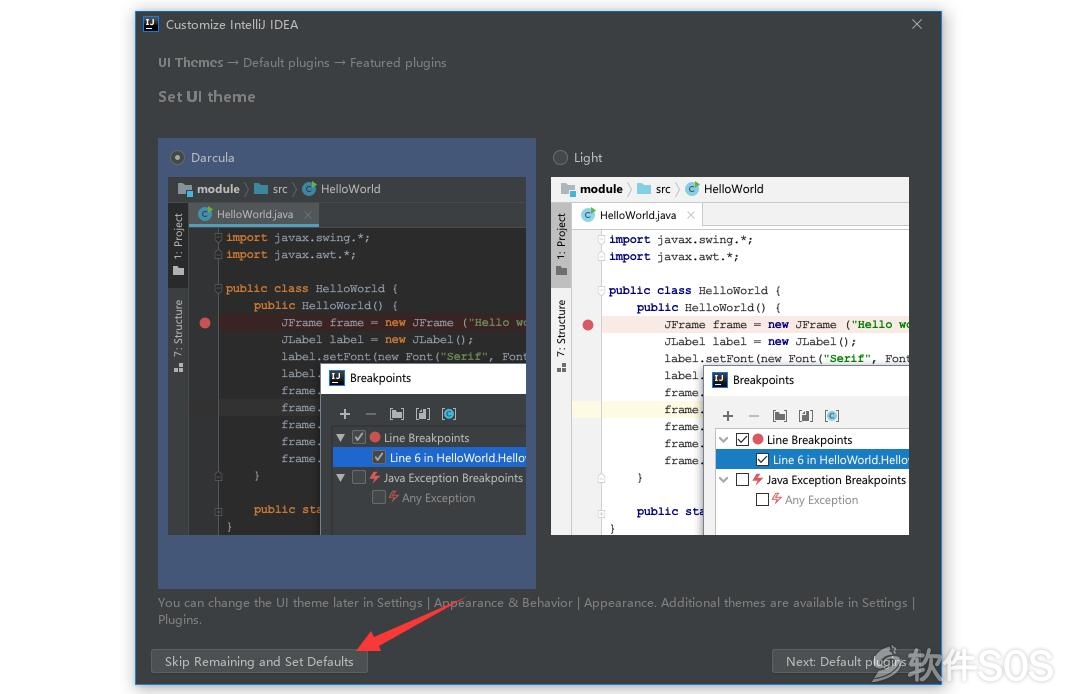Collapse Java Exception Breakpoints in Light preview
The image size is (1069, 694).
724,480
